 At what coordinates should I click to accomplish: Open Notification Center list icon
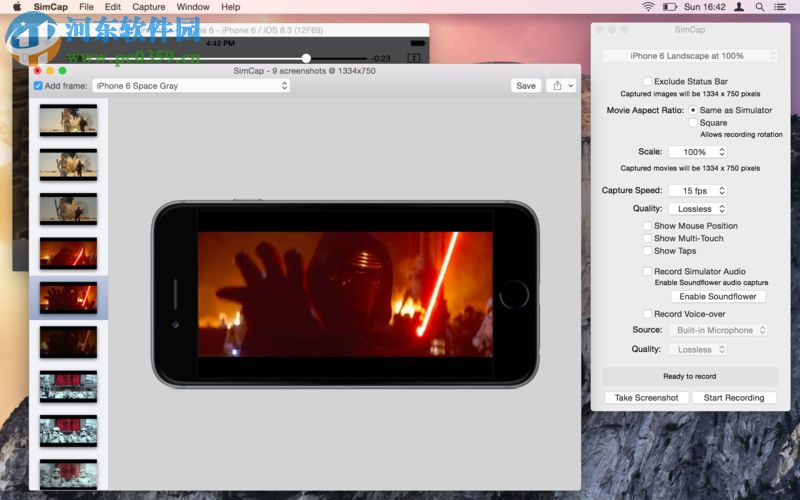[780, 7]
